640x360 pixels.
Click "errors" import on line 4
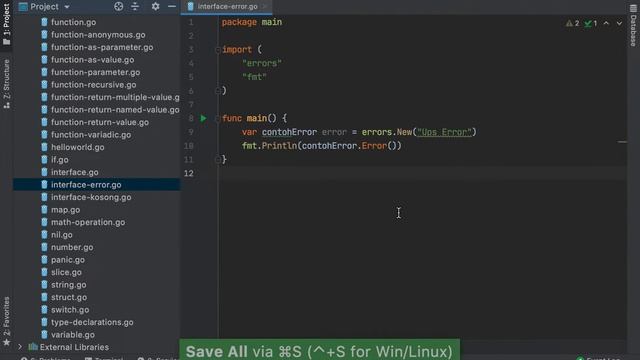[x=262, y=64]
